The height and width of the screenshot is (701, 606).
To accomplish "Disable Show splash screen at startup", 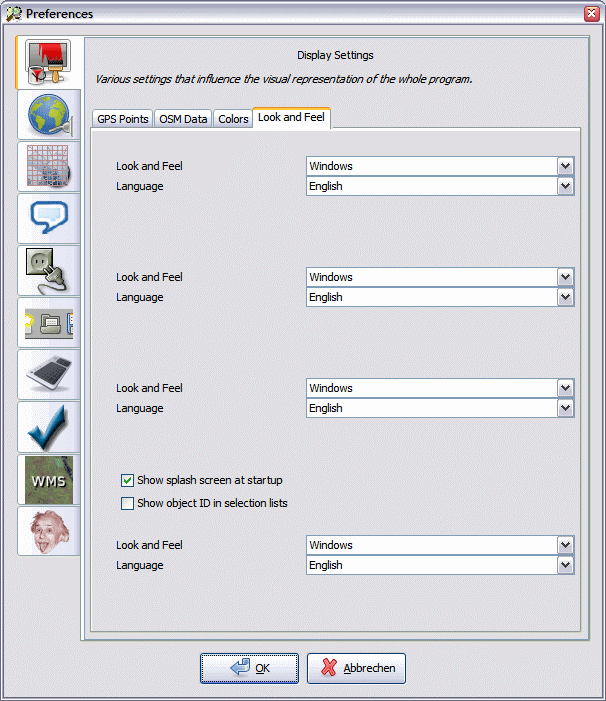I will point(127,481).
